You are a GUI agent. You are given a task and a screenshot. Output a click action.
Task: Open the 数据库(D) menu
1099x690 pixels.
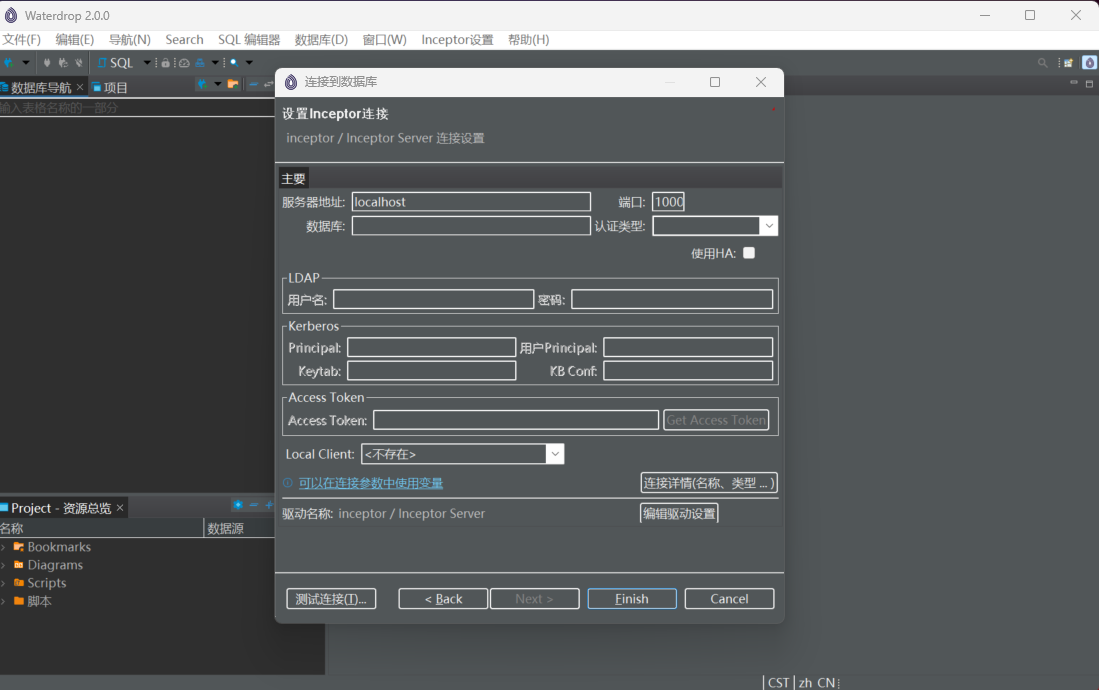(x=321, y=40)
